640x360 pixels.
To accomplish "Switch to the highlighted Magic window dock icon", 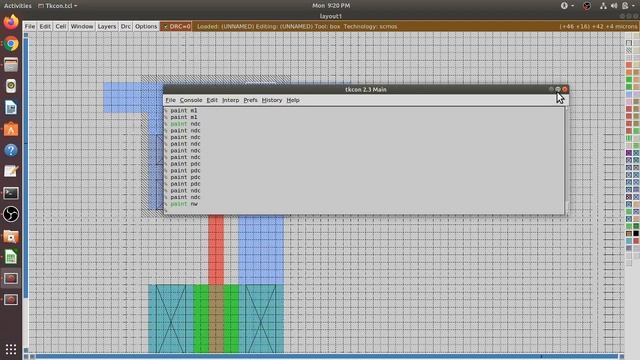I will tap(11, 278).
